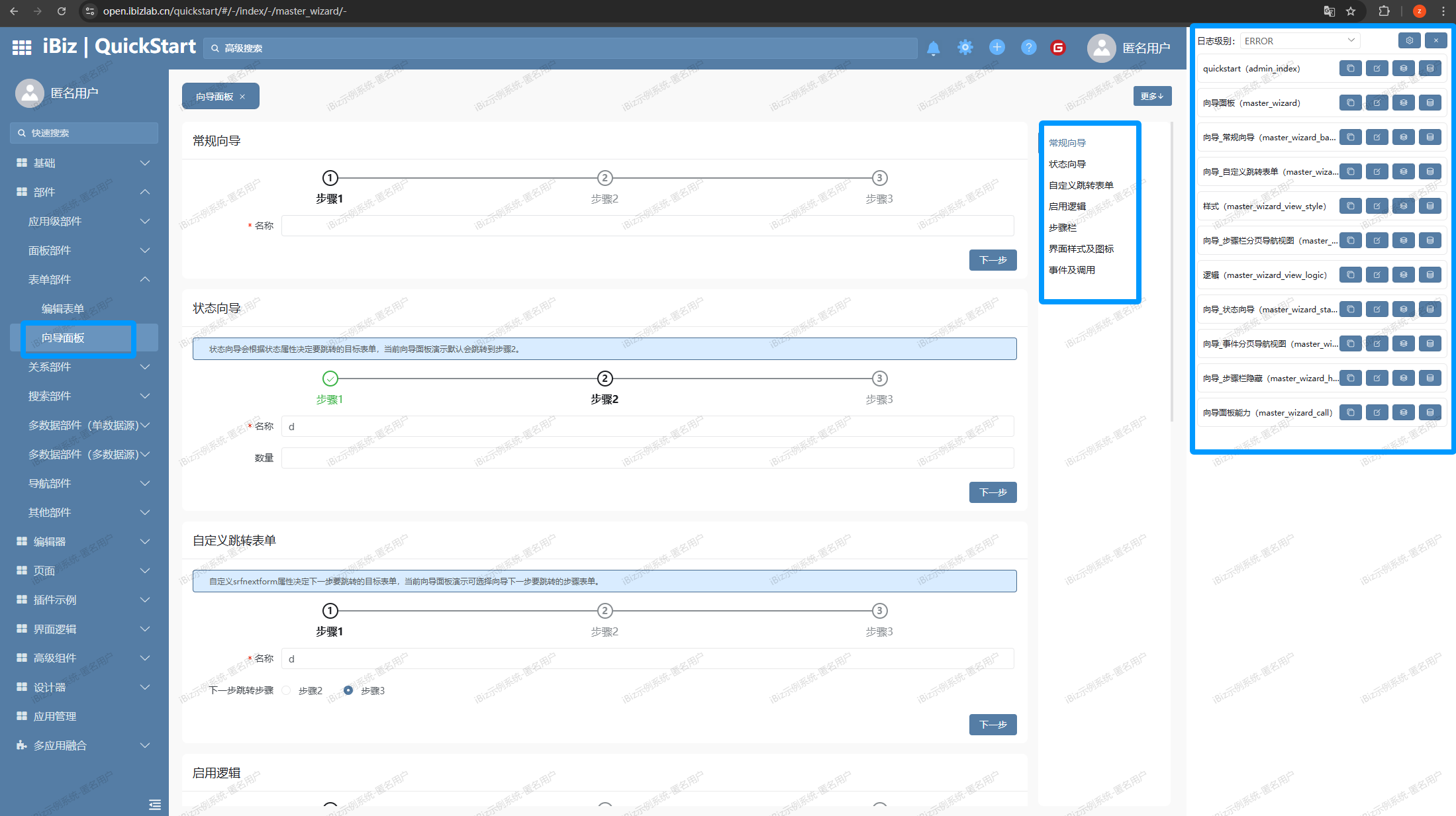Click the red Gitee icon in header
The height and width of the screenshot is (816, 1456).
pos(1058,48)
